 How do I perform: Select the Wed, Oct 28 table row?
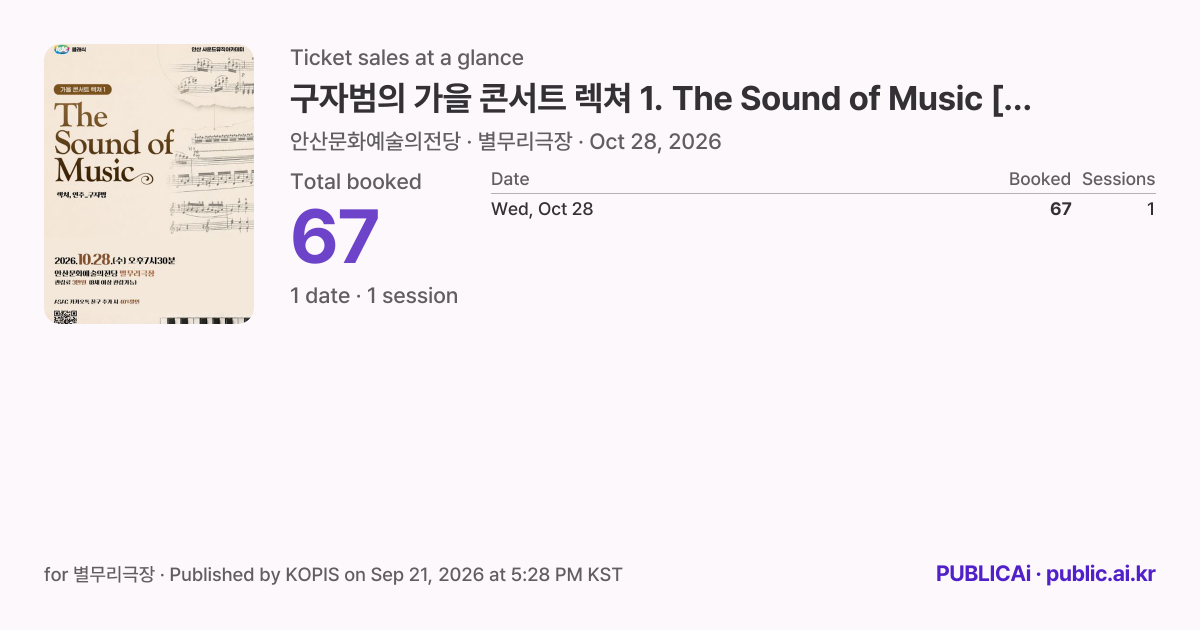[823, 209]
